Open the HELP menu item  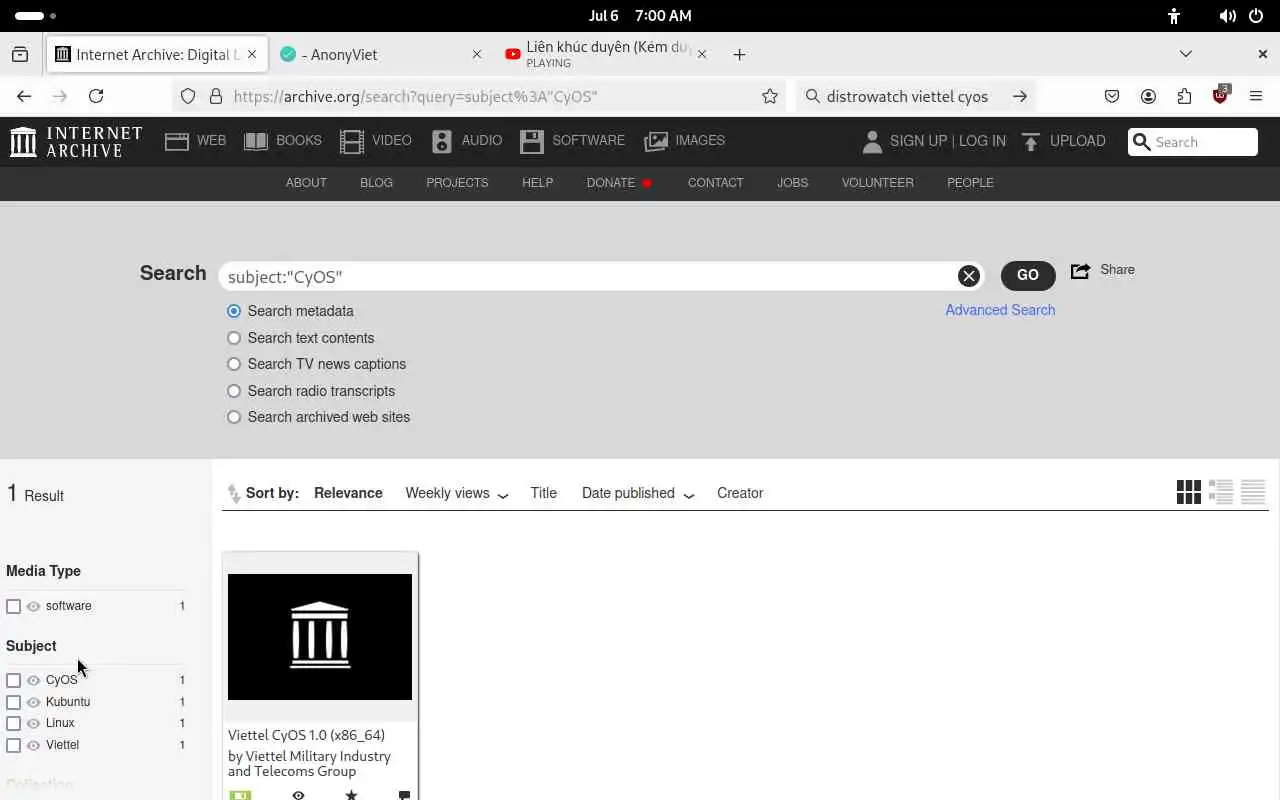click(537, 183)
